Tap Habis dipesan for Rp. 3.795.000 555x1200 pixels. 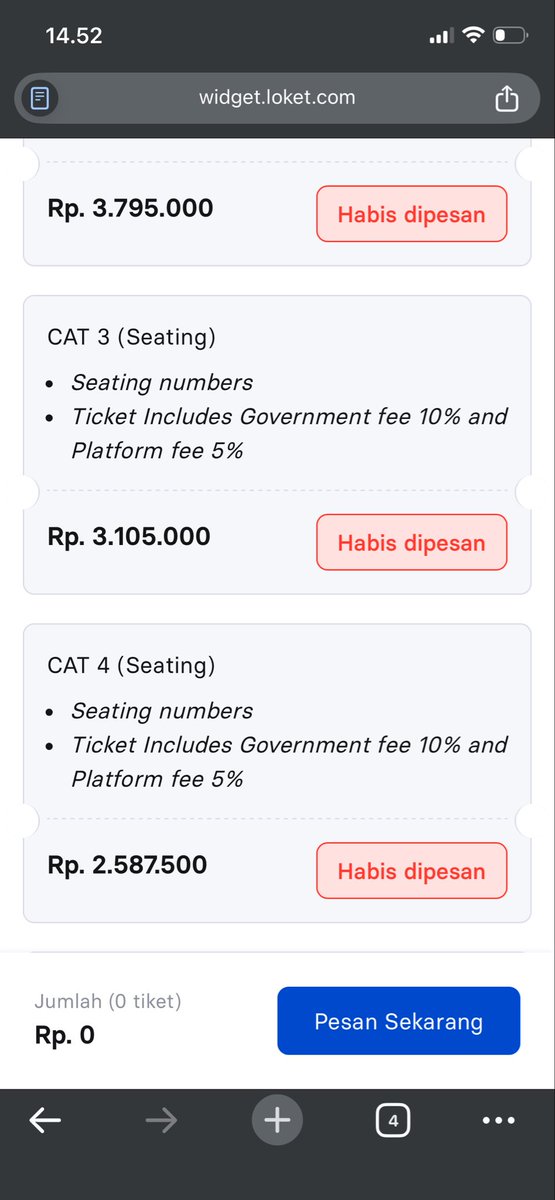coord(412,214)
